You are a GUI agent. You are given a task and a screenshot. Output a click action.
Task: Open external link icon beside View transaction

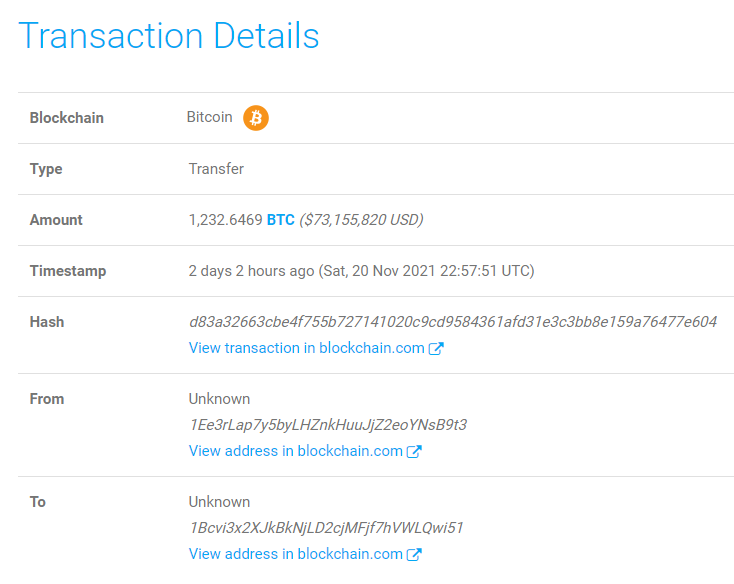click(x=436, y=348)
